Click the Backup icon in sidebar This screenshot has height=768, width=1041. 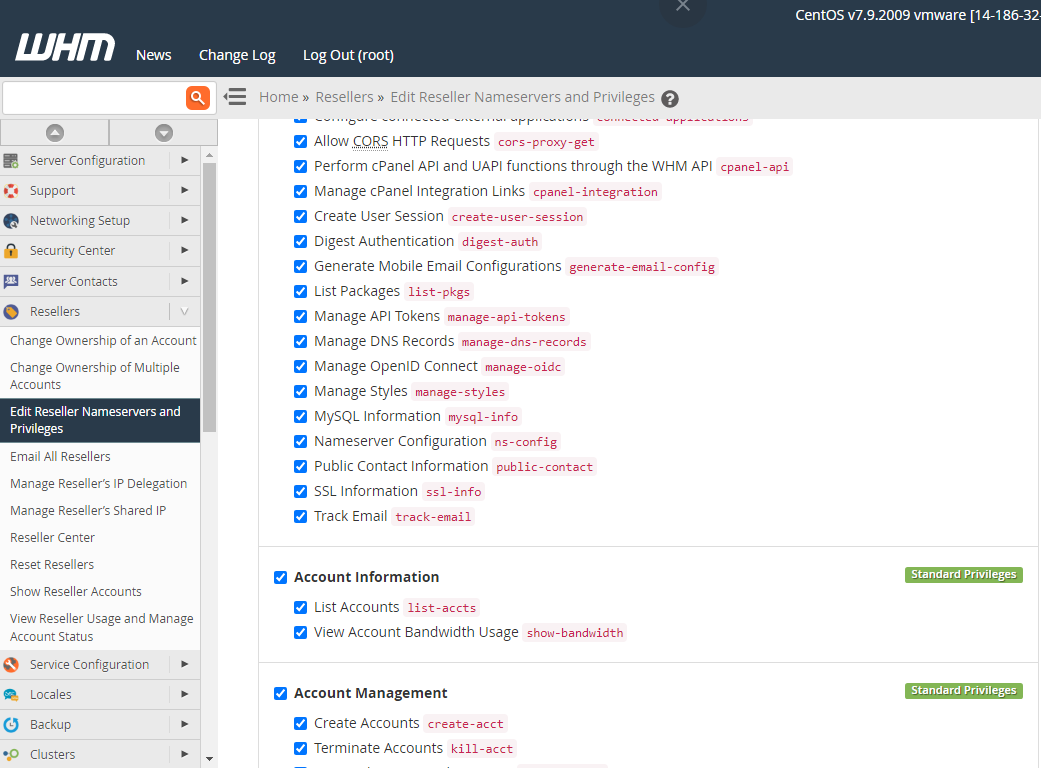[x=11, y=725]
